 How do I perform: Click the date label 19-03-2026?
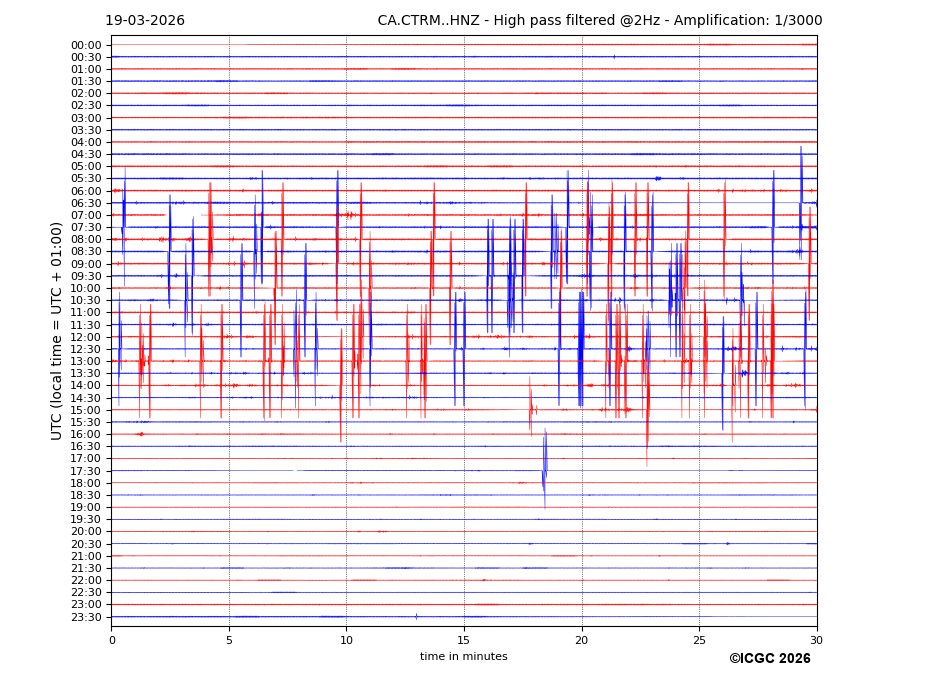pos(145,21)
